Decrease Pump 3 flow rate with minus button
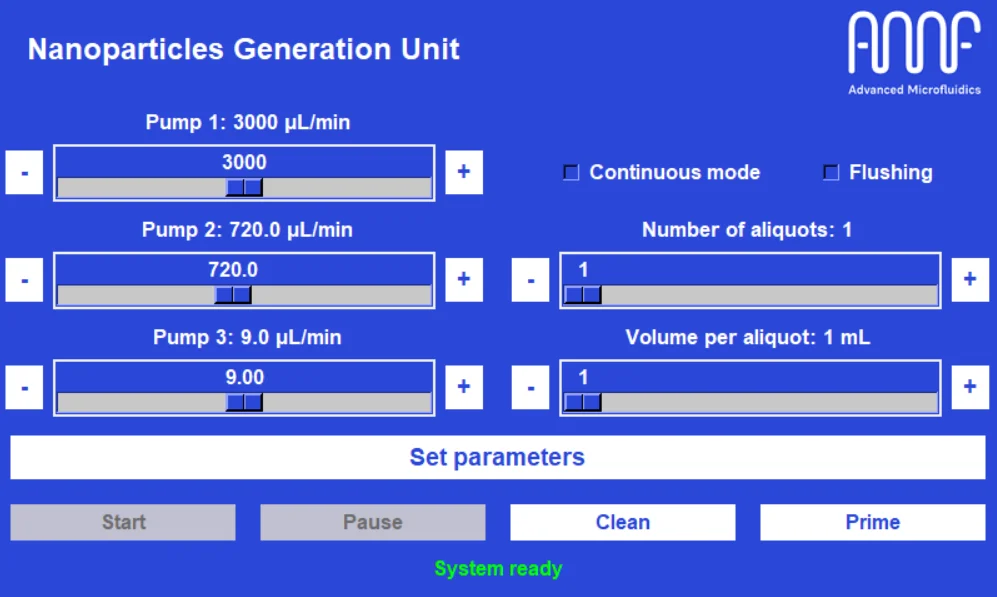 coord(23,387)
